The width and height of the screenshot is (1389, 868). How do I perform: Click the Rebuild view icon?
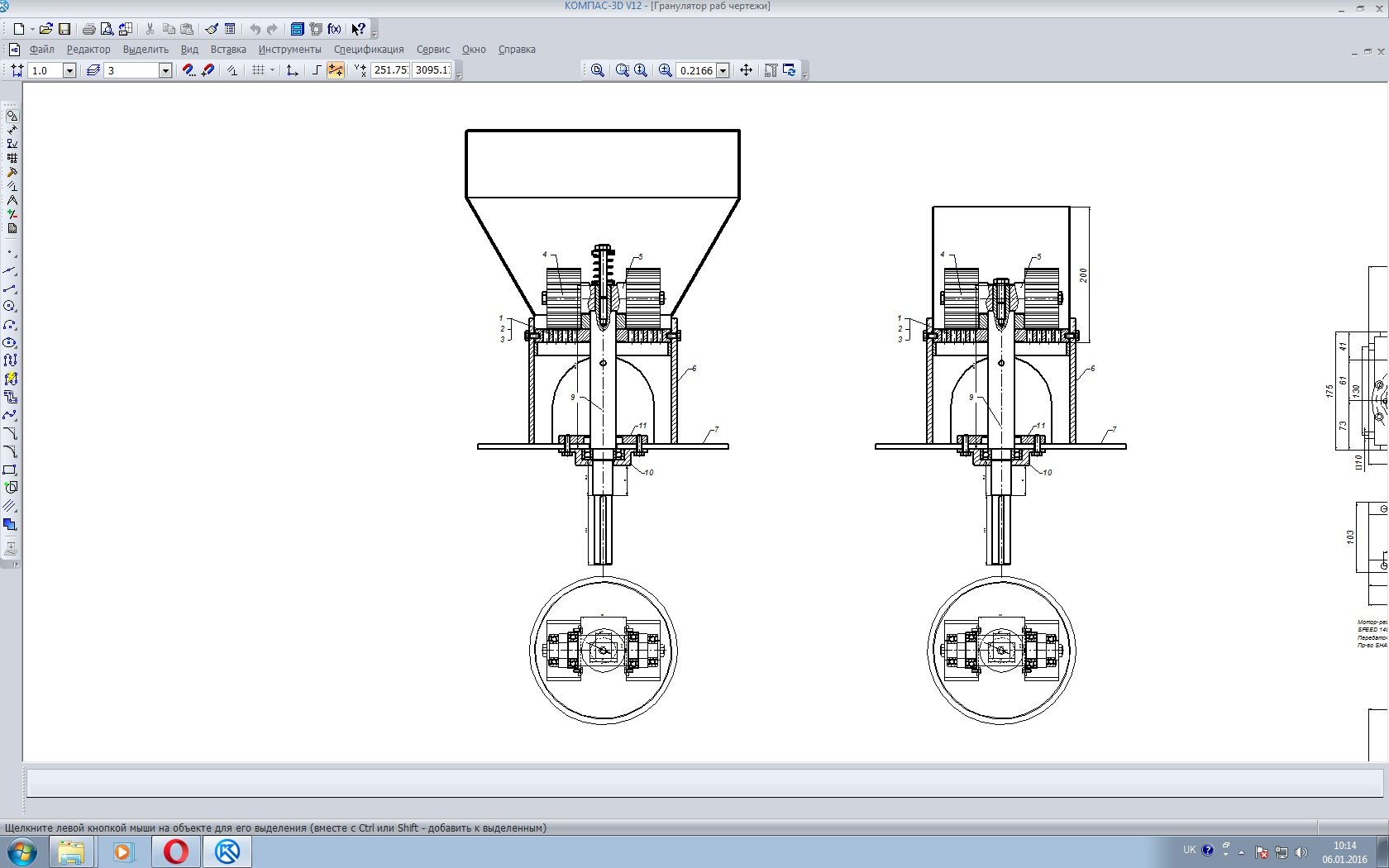click(x=790, y=70)
